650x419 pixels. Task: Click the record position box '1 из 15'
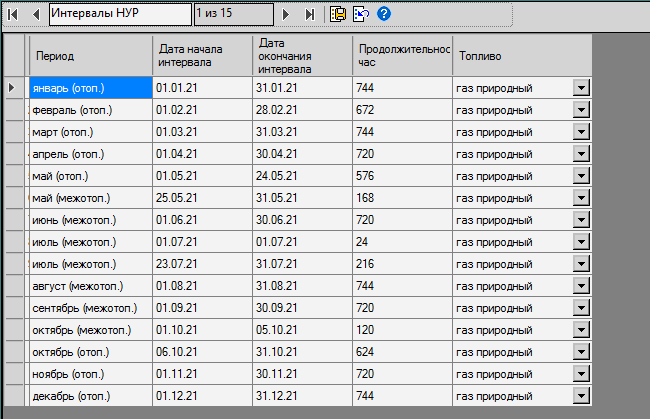click(x=232, y=14)
